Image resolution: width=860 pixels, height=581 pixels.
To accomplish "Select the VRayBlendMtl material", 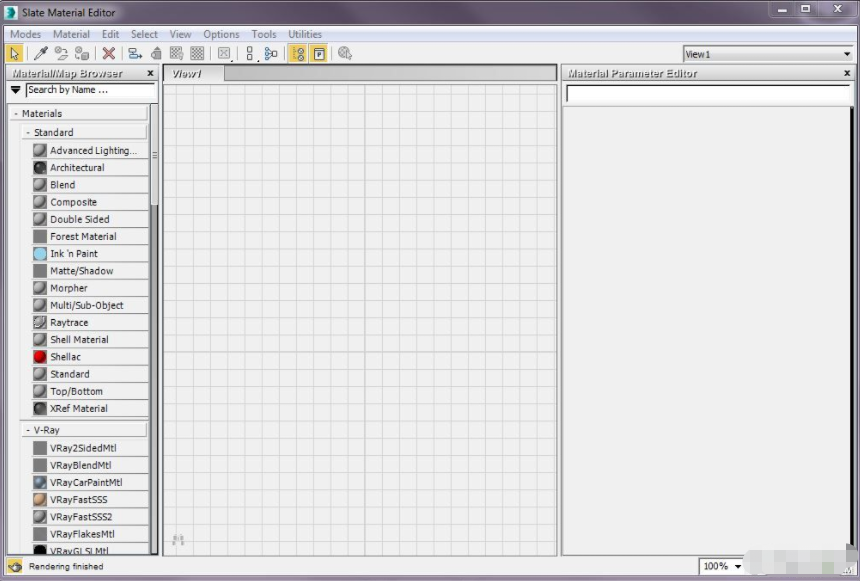I will (90, 465).
